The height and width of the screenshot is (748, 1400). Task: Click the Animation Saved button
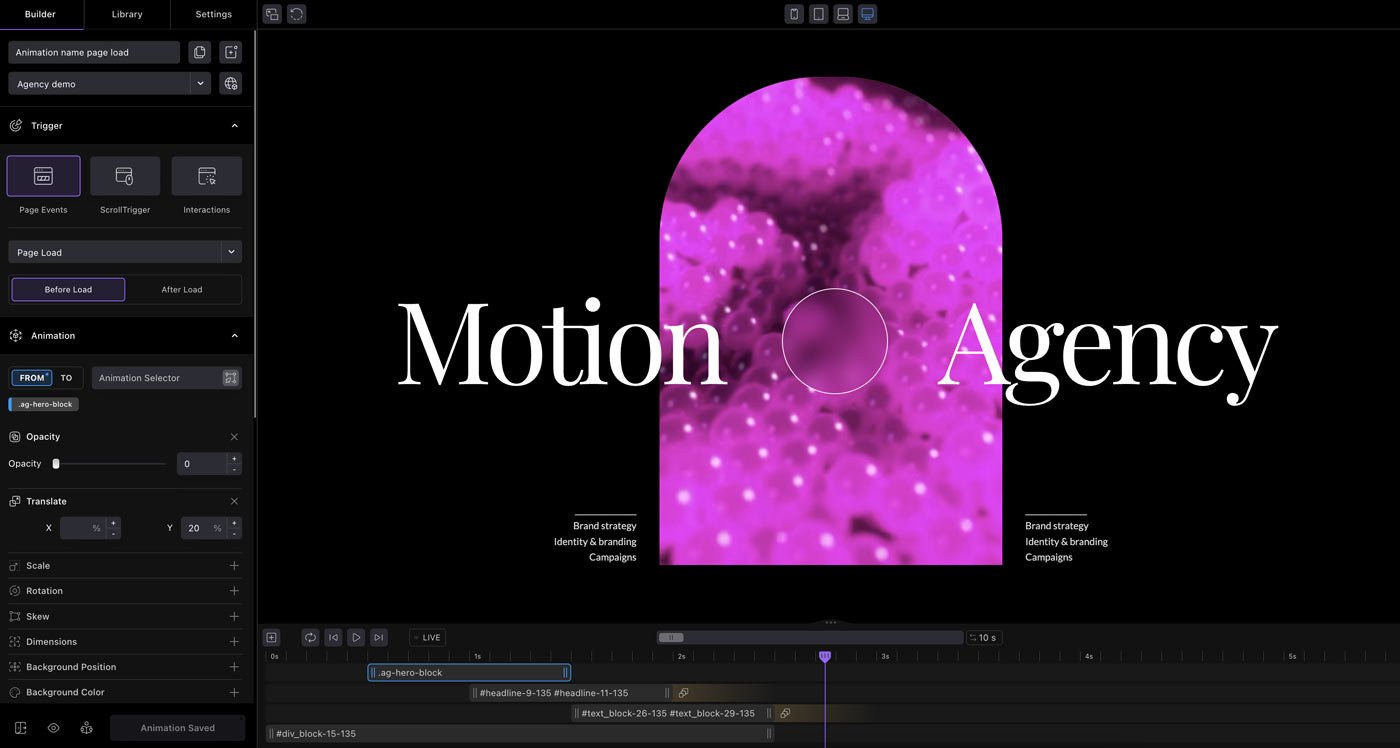click(x=177, y=728)
